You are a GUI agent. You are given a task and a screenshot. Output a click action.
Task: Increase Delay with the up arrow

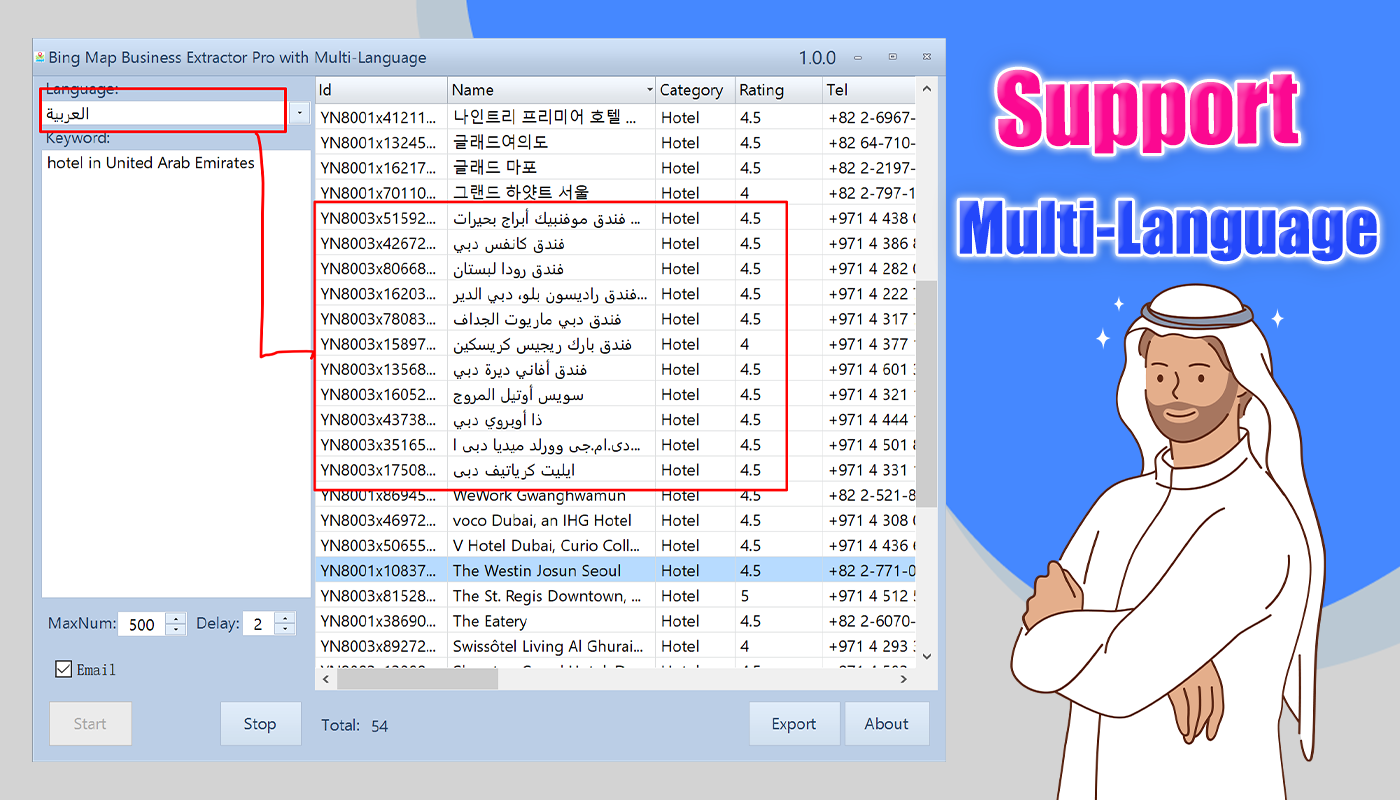[x=285, y=618]
